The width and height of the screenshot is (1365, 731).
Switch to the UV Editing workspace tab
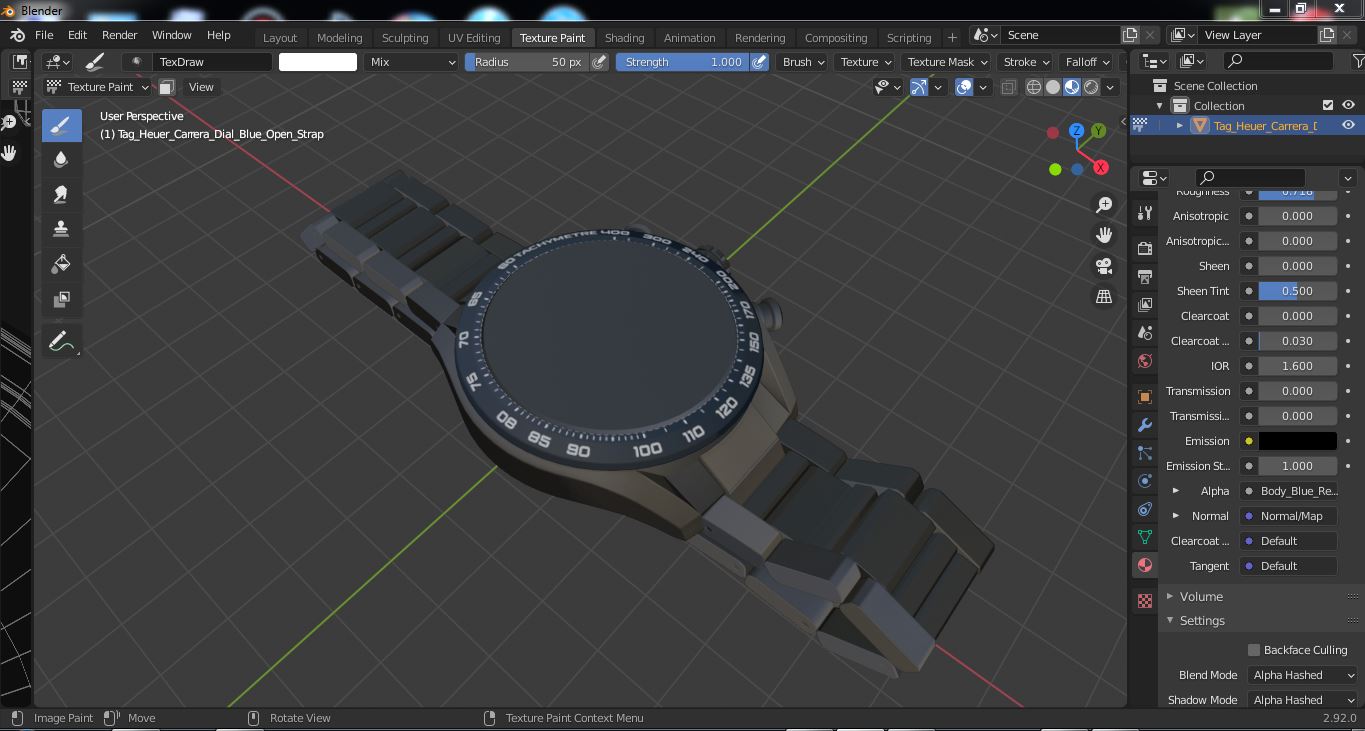point(474,38)
